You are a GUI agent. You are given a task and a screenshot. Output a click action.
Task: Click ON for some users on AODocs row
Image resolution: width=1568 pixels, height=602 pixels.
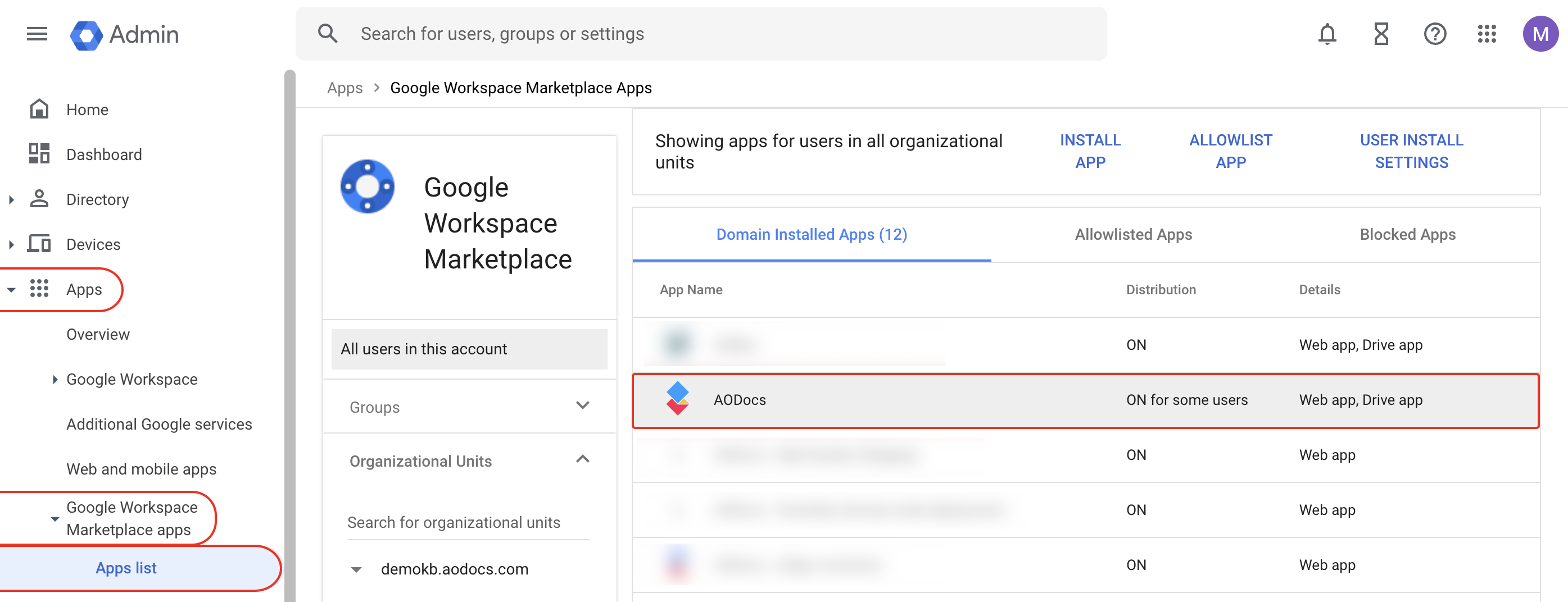(1186, 399)
